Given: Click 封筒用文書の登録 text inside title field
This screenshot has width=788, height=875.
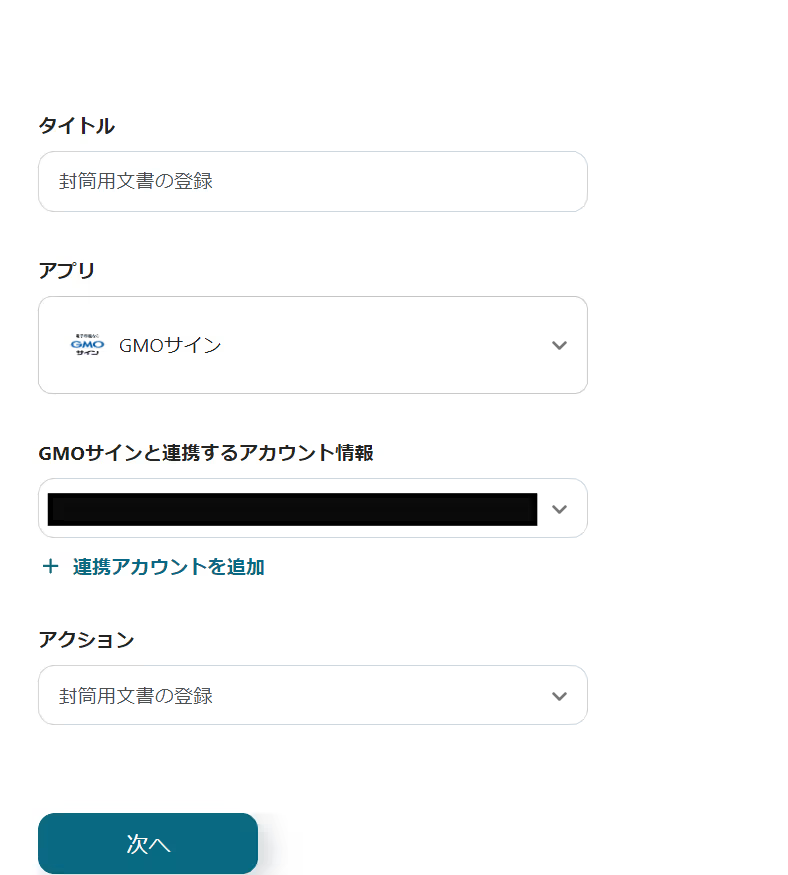Looking at the screenshot, I should (x=136, y=181).
